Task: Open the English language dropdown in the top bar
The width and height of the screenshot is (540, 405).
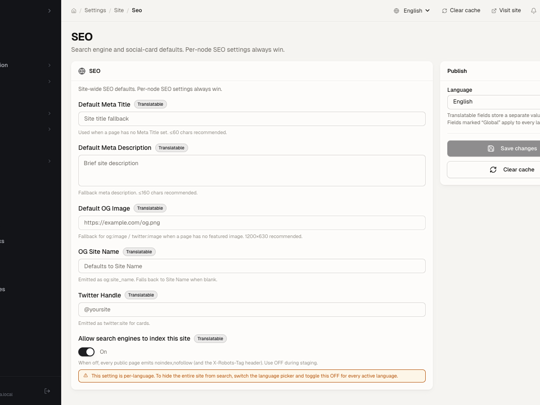Action: tap(412, 11)
